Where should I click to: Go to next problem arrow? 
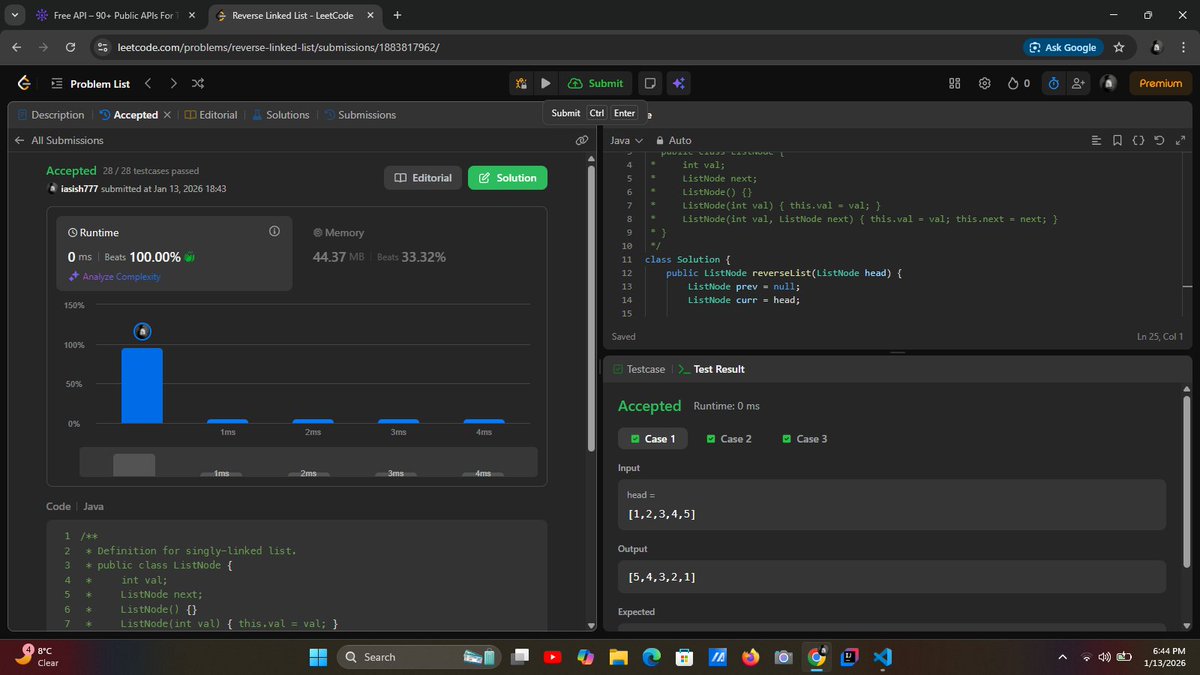click(173, 83)
